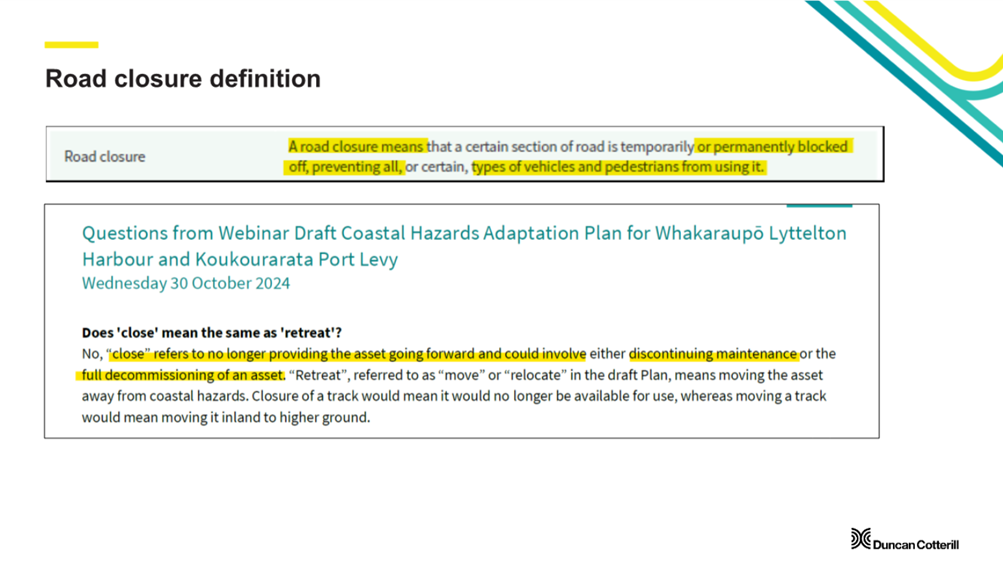Click the 'Road closure definition' slide title
Viewport: 1003px width, 565px height.
183,79
